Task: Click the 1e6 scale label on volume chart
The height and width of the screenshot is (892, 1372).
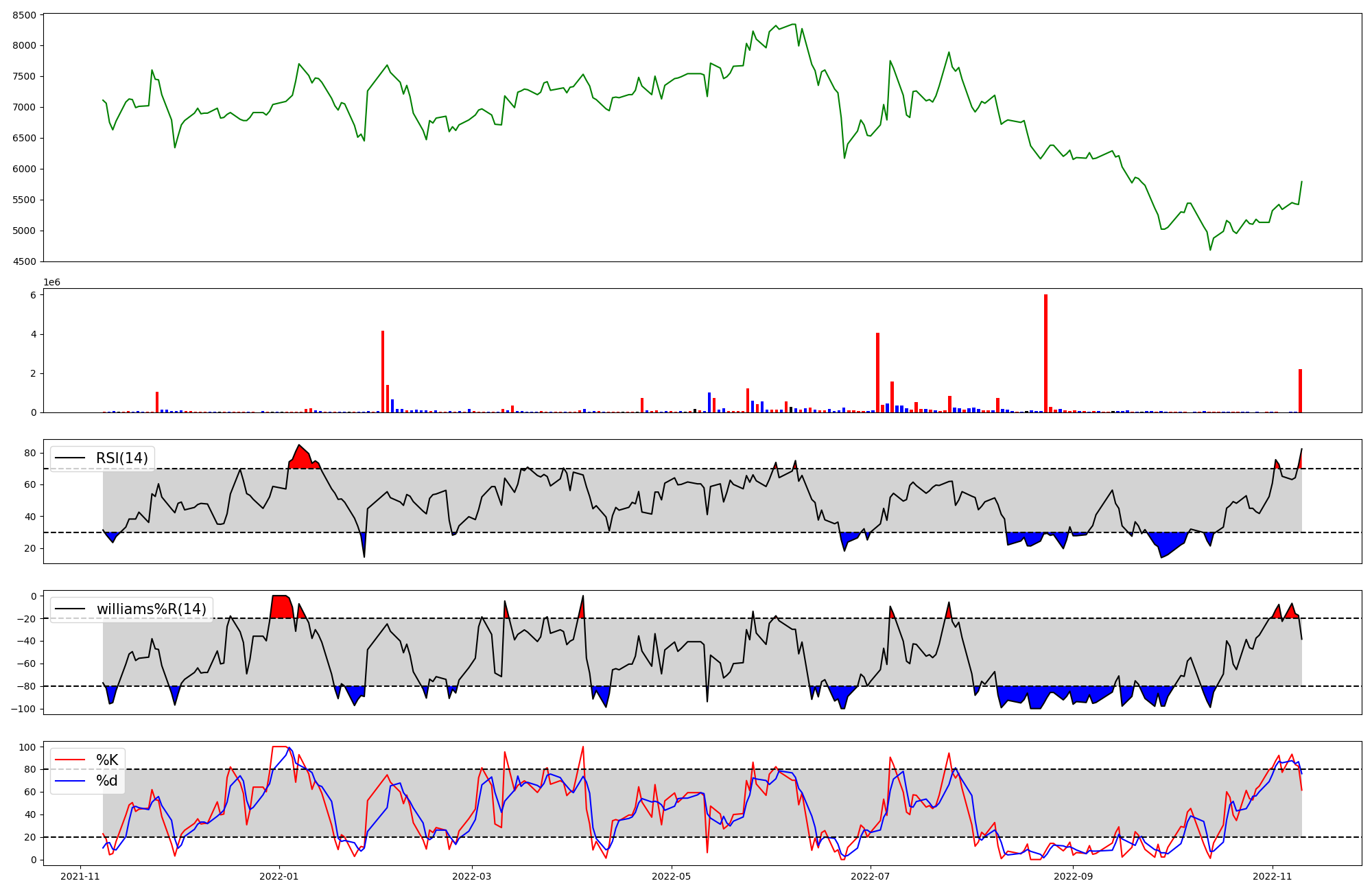Action: point(52,283)
